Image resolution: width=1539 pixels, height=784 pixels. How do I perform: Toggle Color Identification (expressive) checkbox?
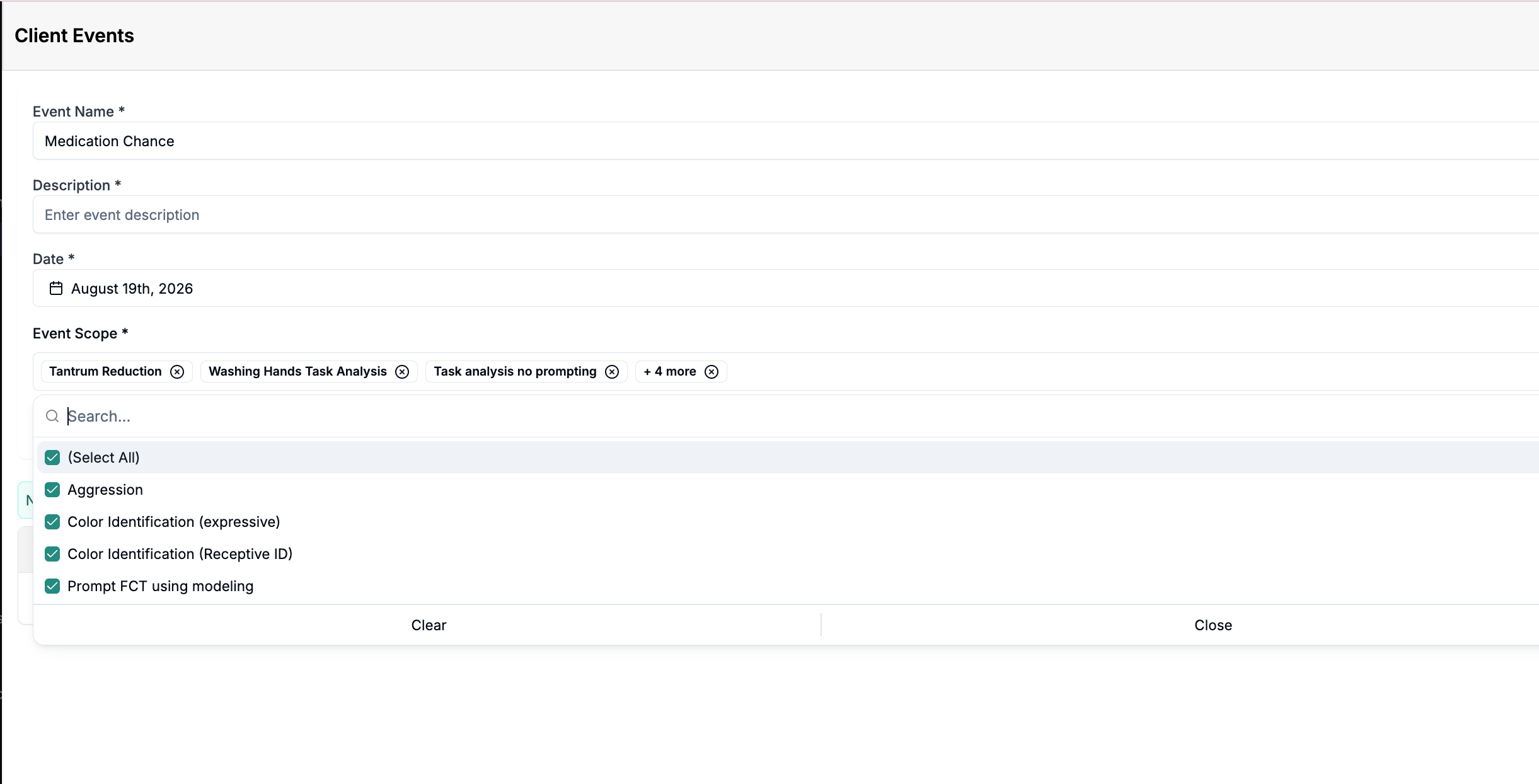52,522
